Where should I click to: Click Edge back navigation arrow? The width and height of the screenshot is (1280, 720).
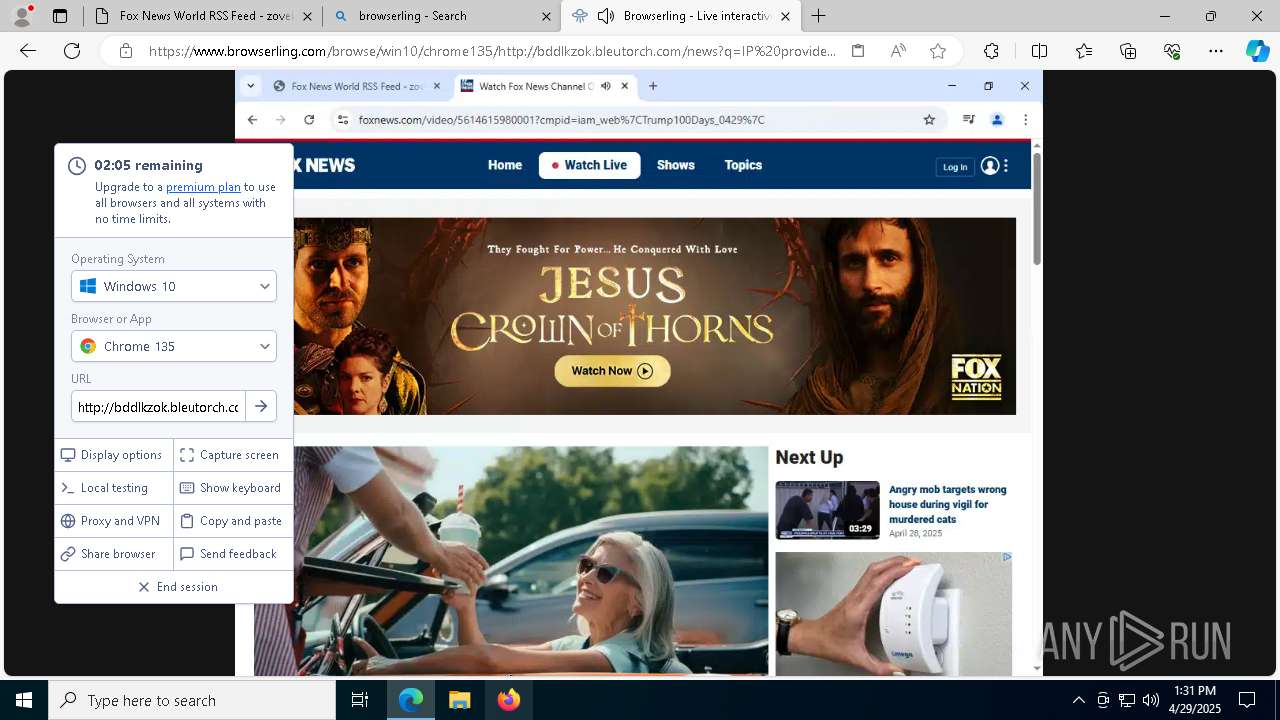pos(28,51)
